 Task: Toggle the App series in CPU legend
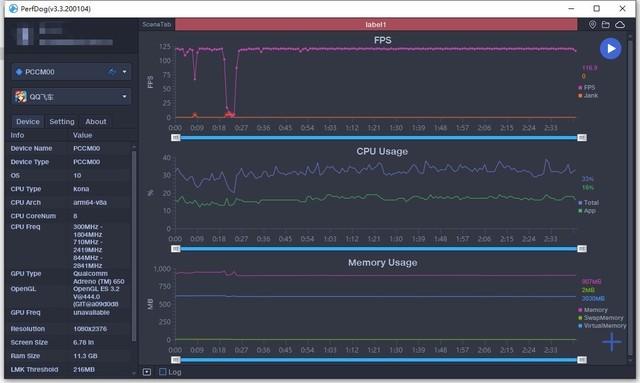587,211
